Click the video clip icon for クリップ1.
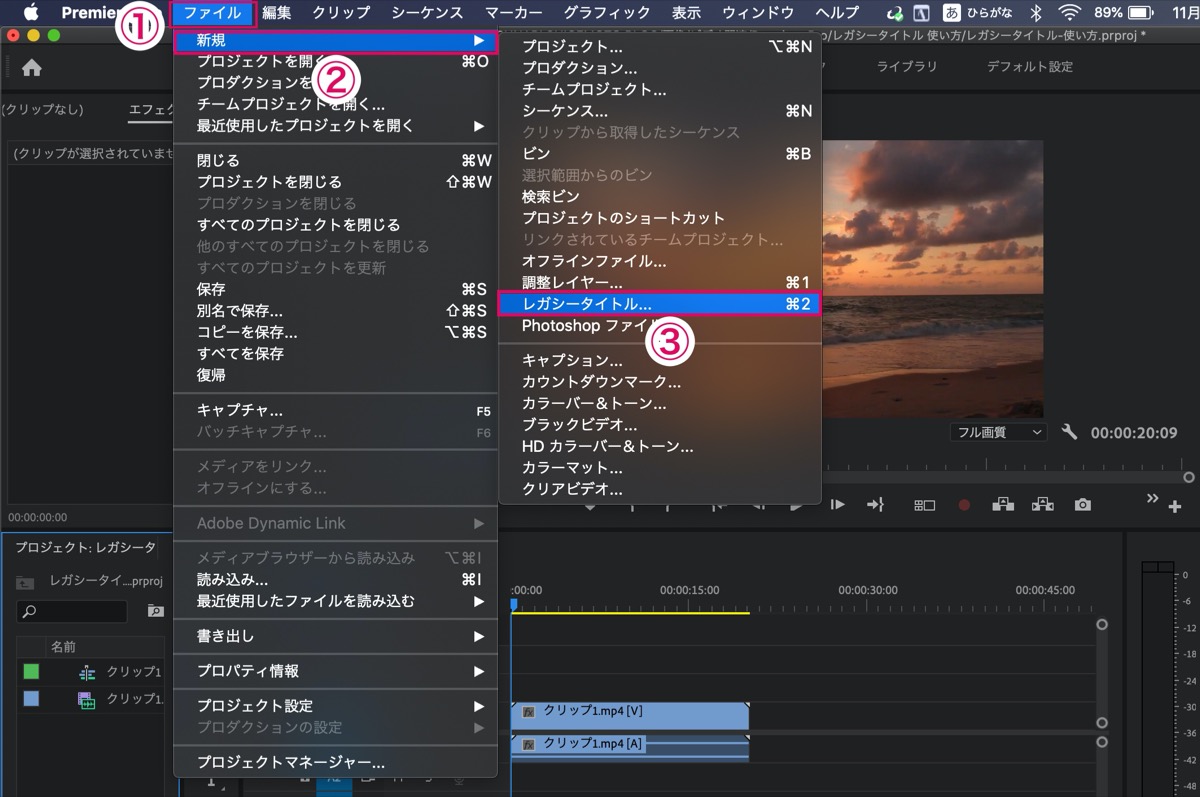This screenshot has height=797, width=1200. 87,700
